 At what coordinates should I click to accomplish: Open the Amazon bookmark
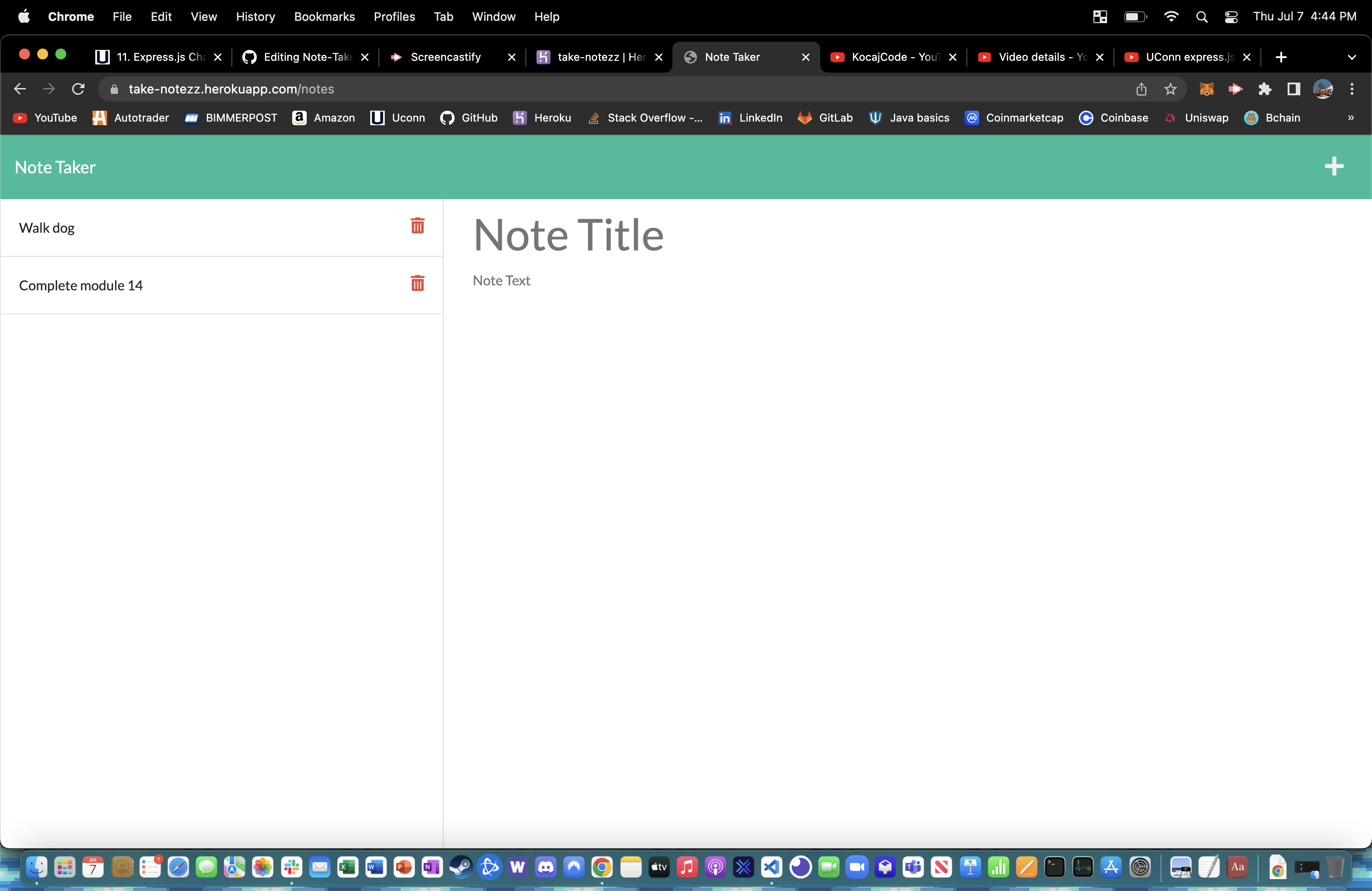point(323,117)
